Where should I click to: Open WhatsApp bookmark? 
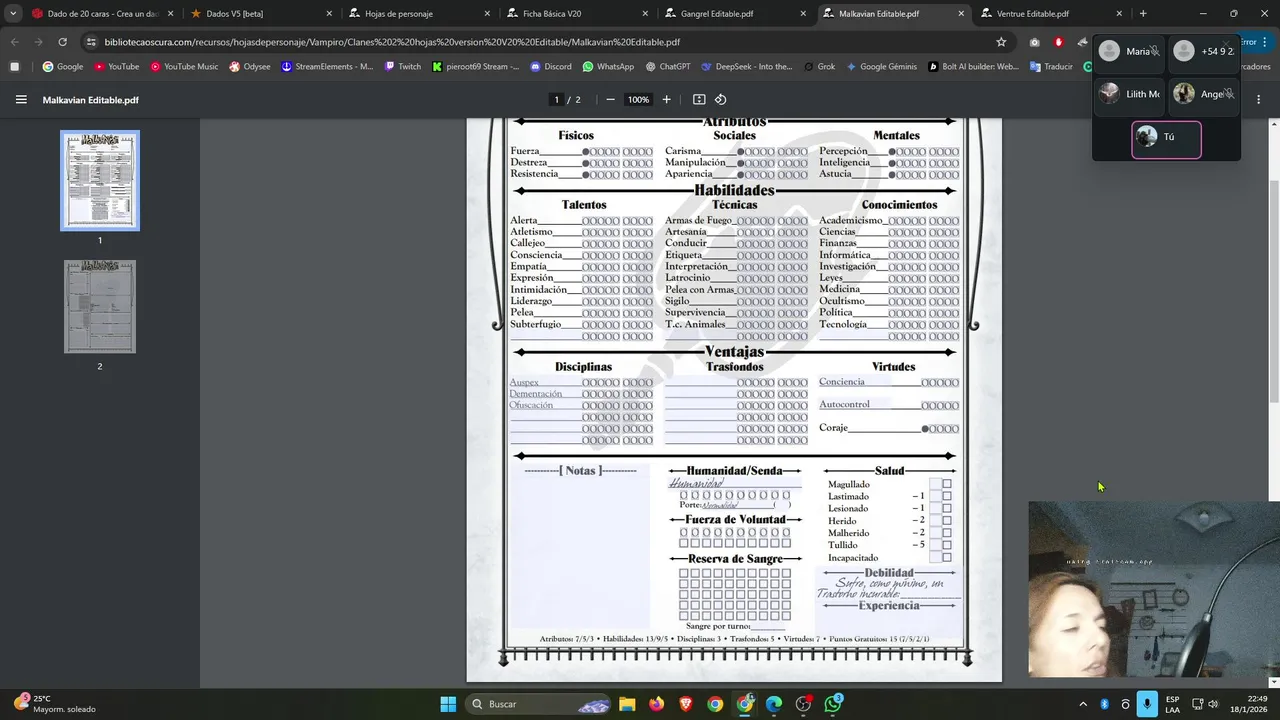coord(608,67)
